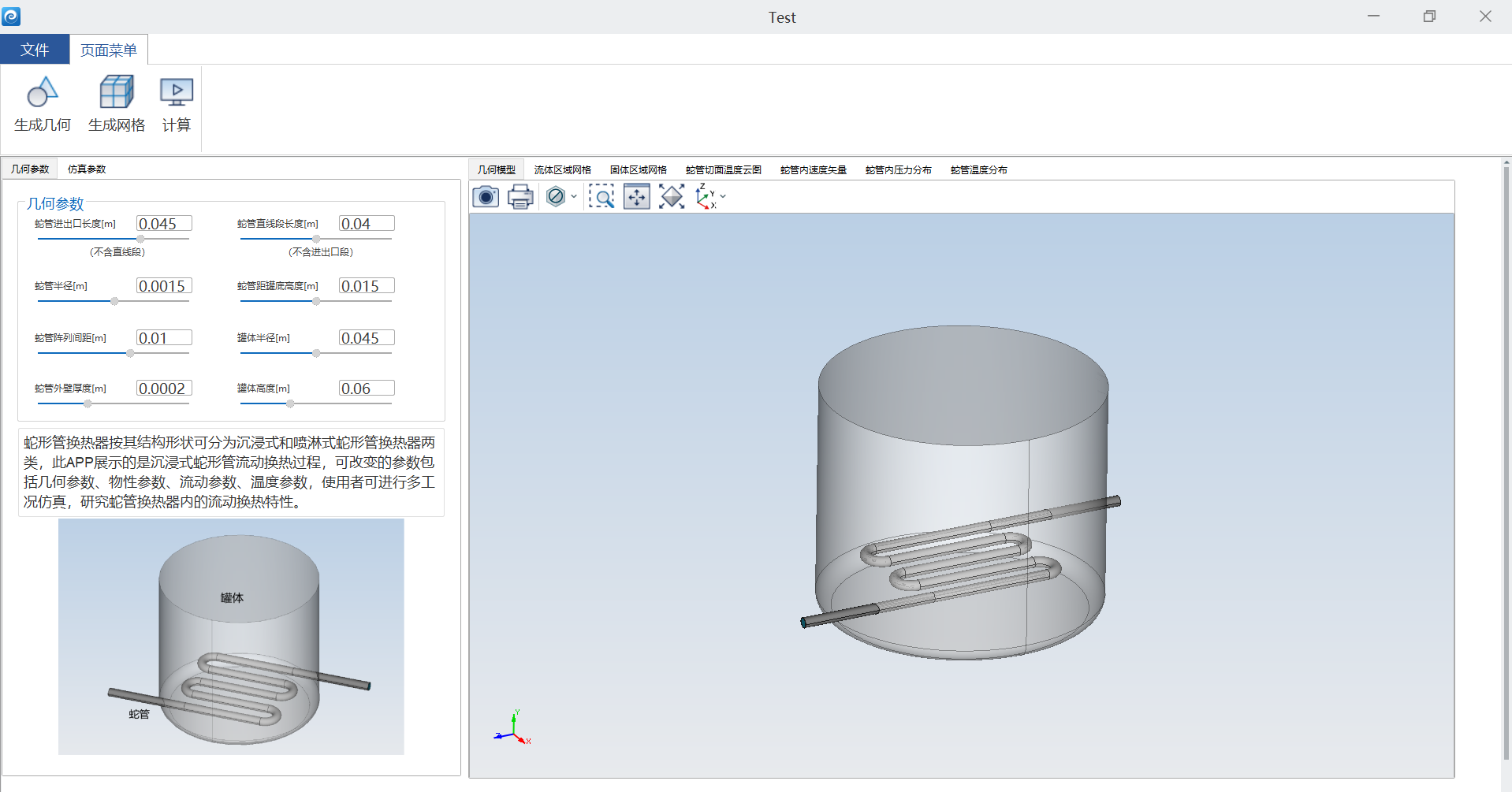This screenshot has height=792, width=1512.
Task: Select the pan/move view tool
Action: (x=637, y=196)
